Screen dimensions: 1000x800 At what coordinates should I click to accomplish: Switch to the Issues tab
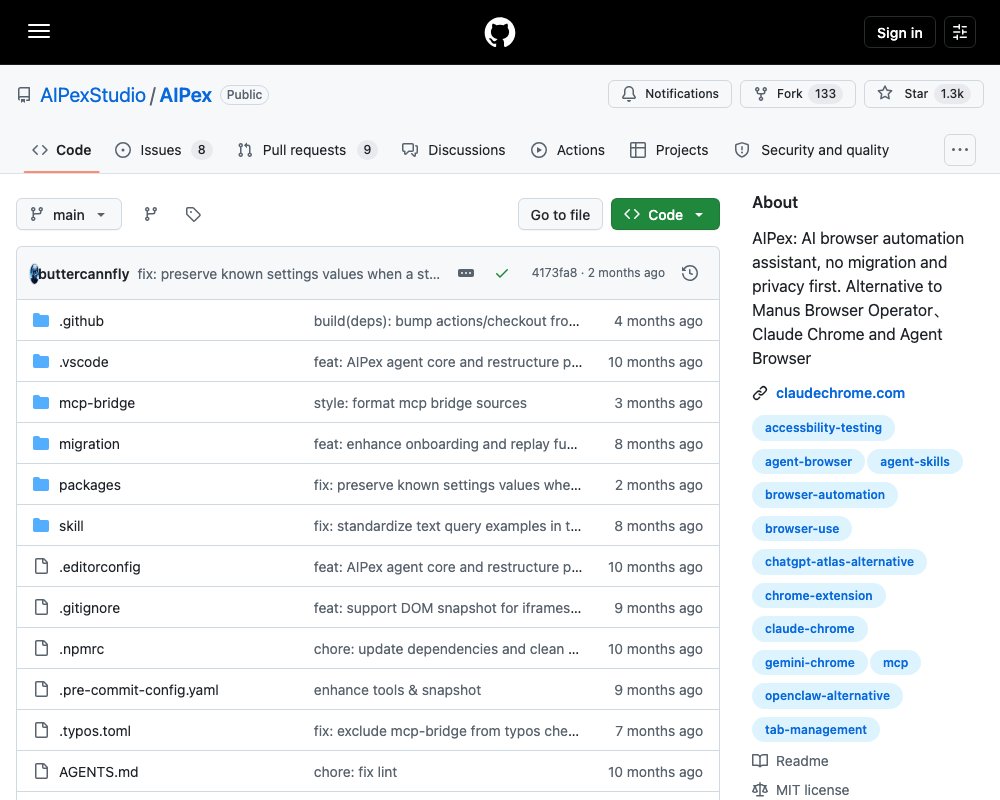[x=163, y=150]
